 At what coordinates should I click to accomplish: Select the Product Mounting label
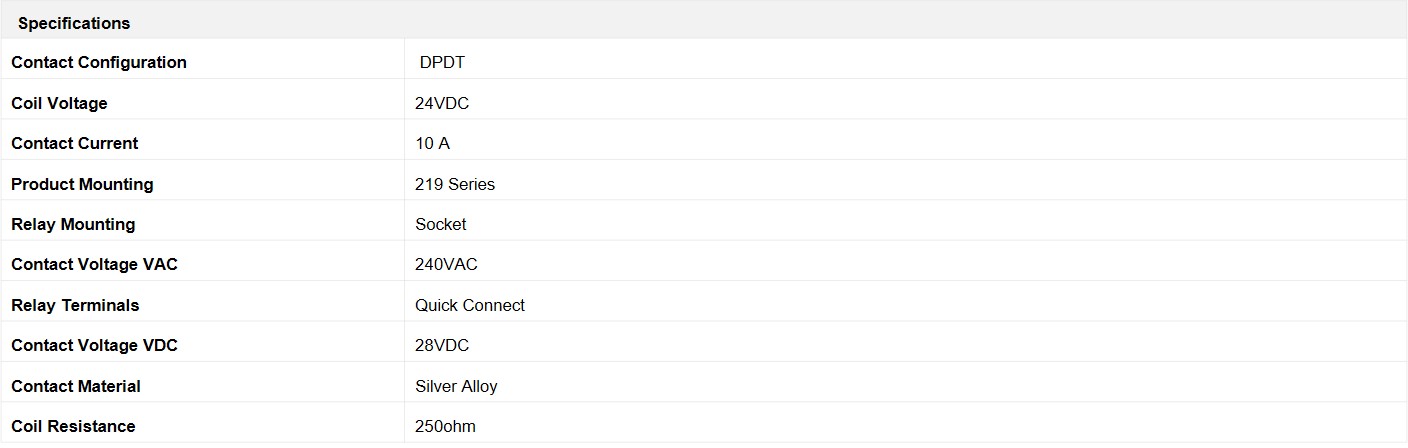82,184
